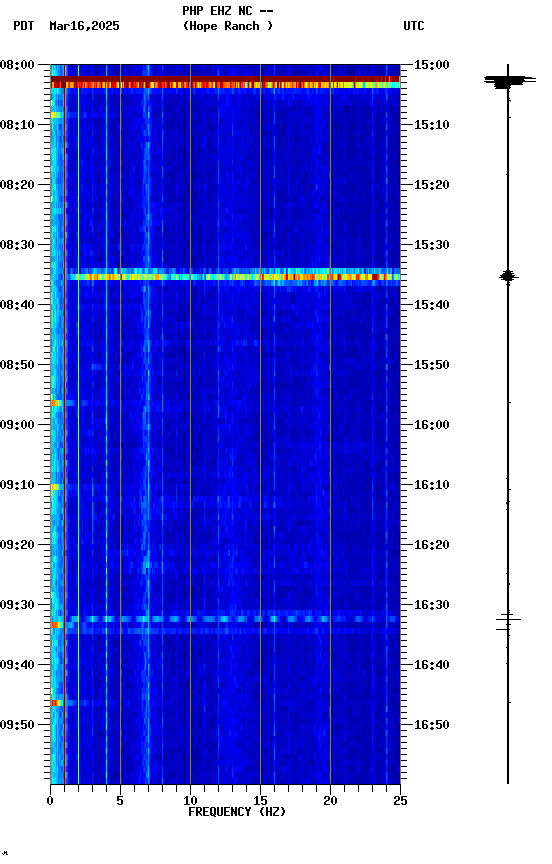Click the 08:10 PDT time label

click(x=17, y=125)
